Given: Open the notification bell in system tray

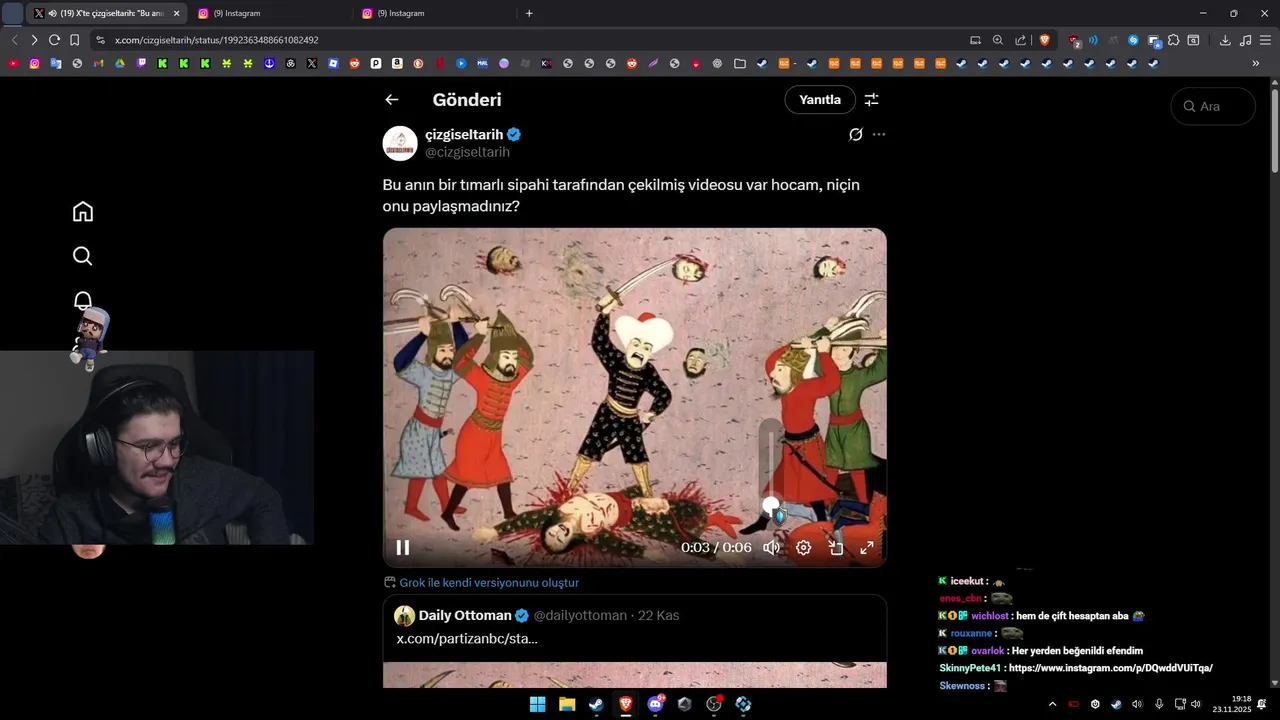Looking at the screenshot, I should coord(1261,704).
